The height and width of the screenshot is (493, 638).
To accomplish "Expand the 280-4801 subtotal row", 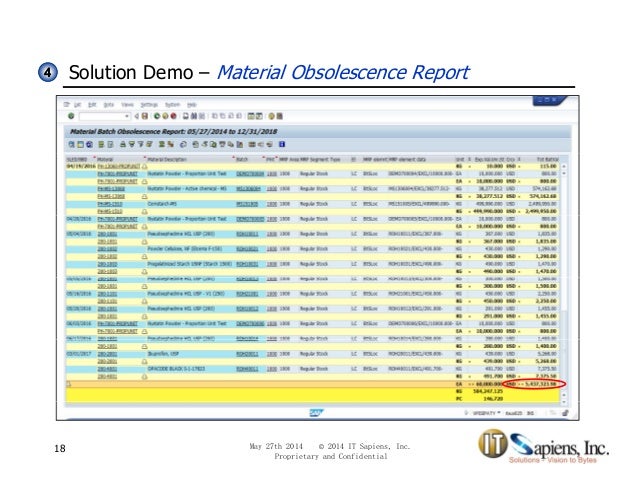I will 144,377.
